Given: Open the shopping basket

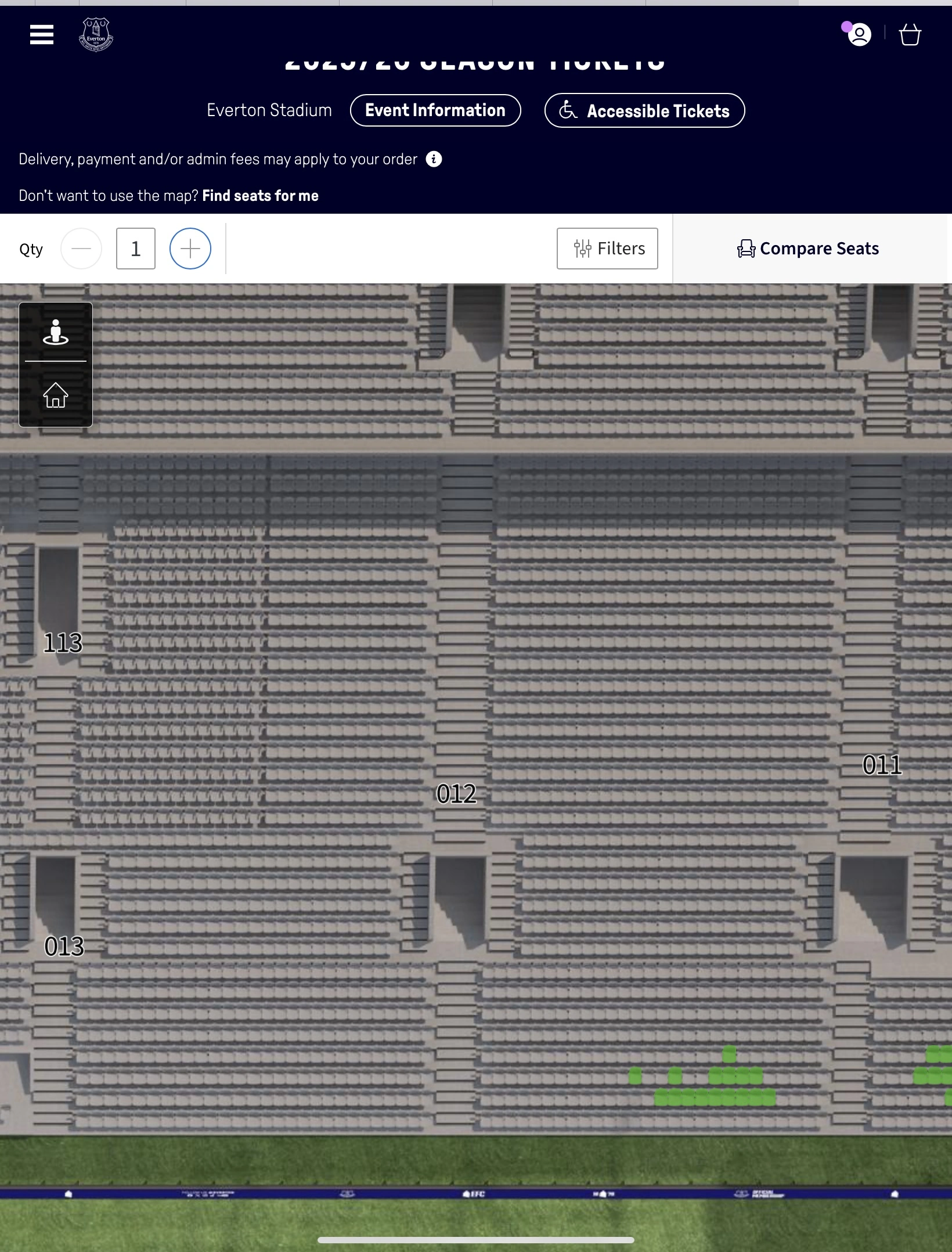Looking at the screenshot, I should (x=910, y=35).
